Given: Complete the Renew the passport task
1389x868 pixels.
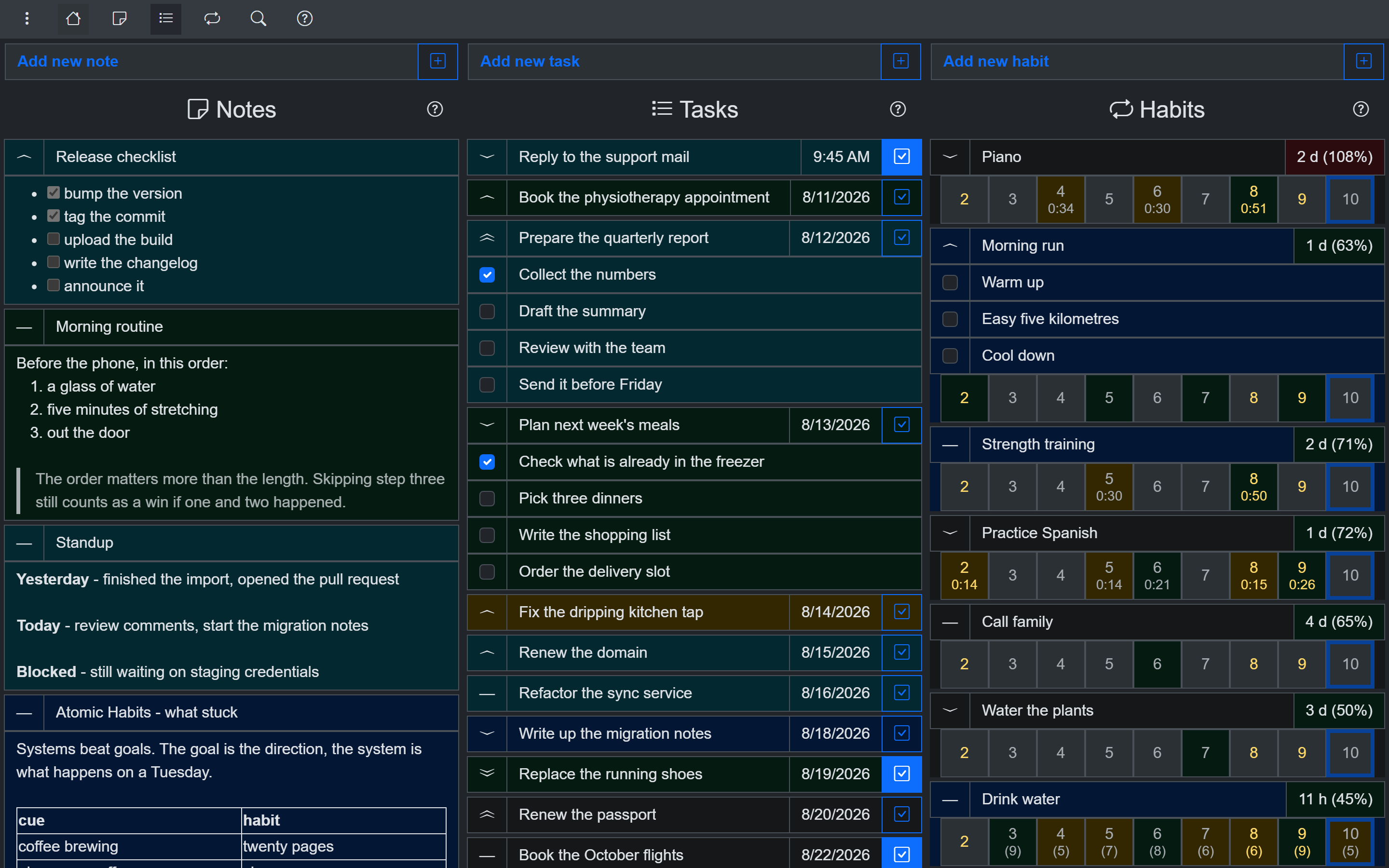Looking at the screenshot, I should [902, 814].
